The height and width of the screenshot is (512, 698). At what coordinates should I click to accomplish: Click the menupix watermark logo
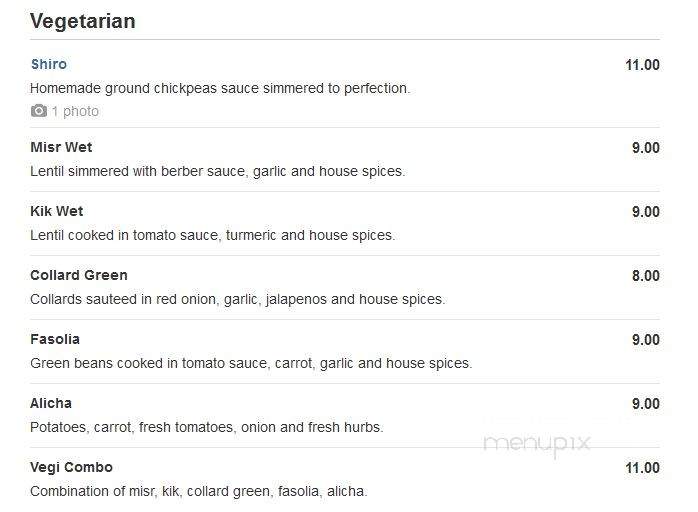(537, 444)
